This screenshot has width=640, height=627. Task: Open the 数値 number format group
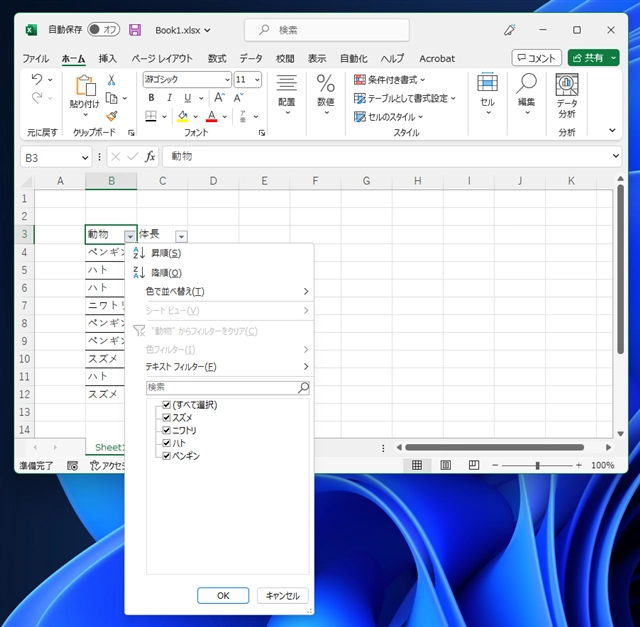(326, 95)
